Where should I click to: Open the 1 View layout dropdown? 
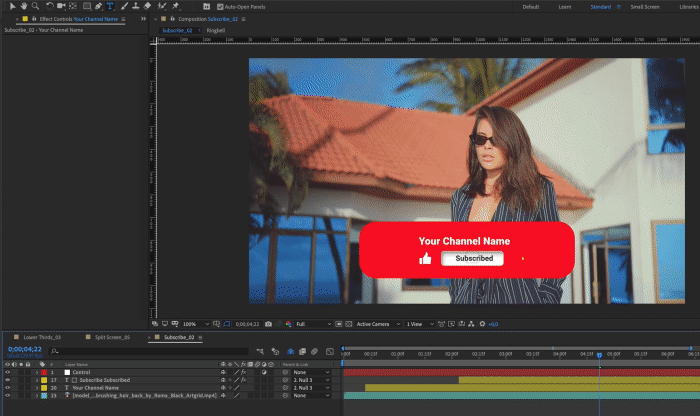(x=420, y=324)
